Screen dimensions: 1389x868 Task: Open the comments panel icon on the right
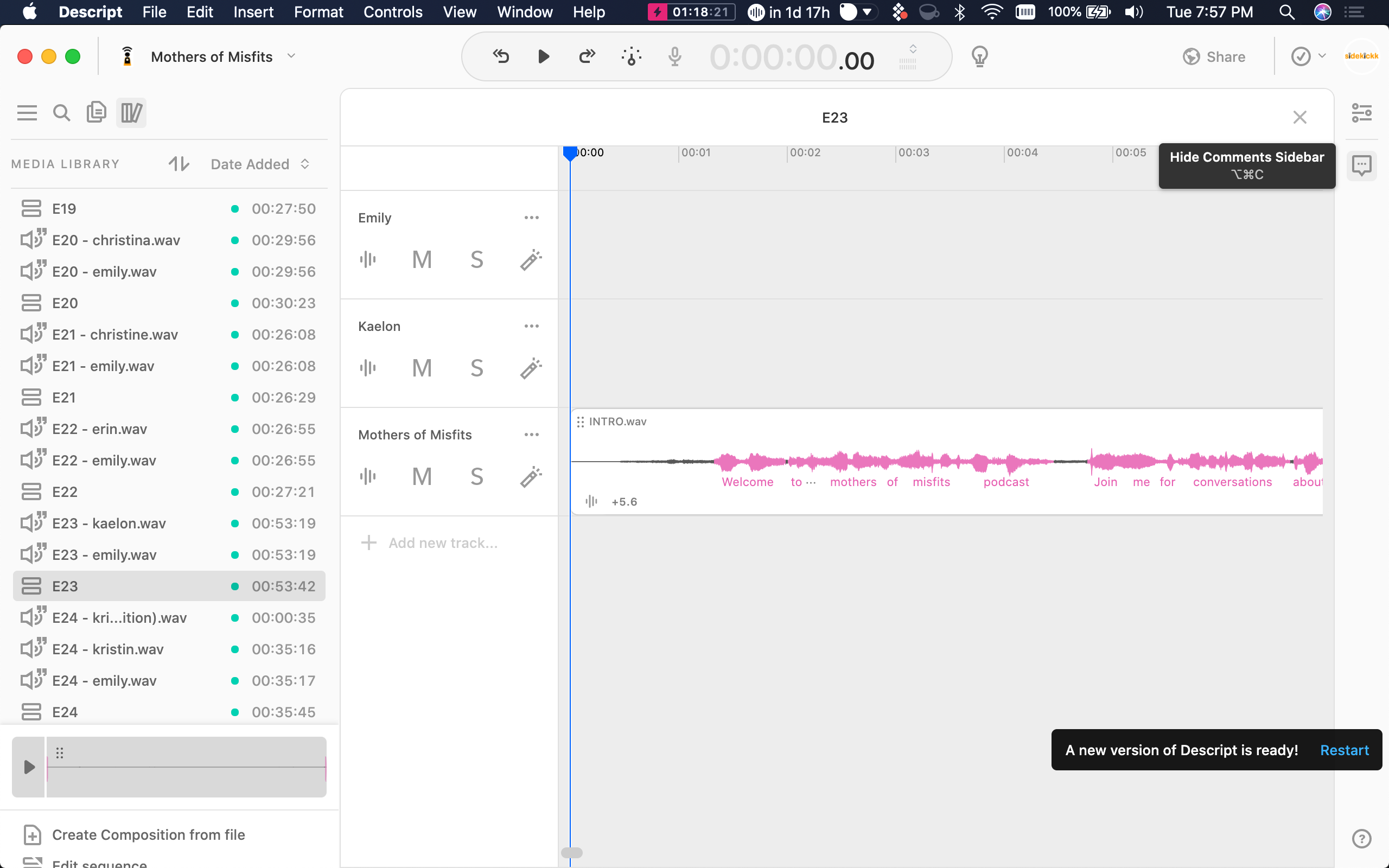coord(1362,165)
